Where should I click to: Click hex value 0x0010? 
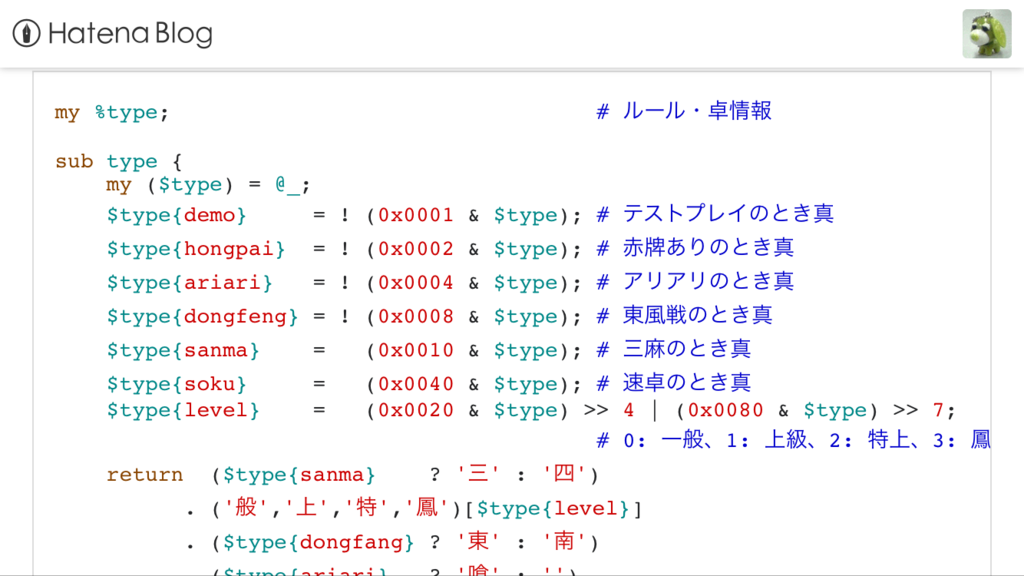pos(415,351)
